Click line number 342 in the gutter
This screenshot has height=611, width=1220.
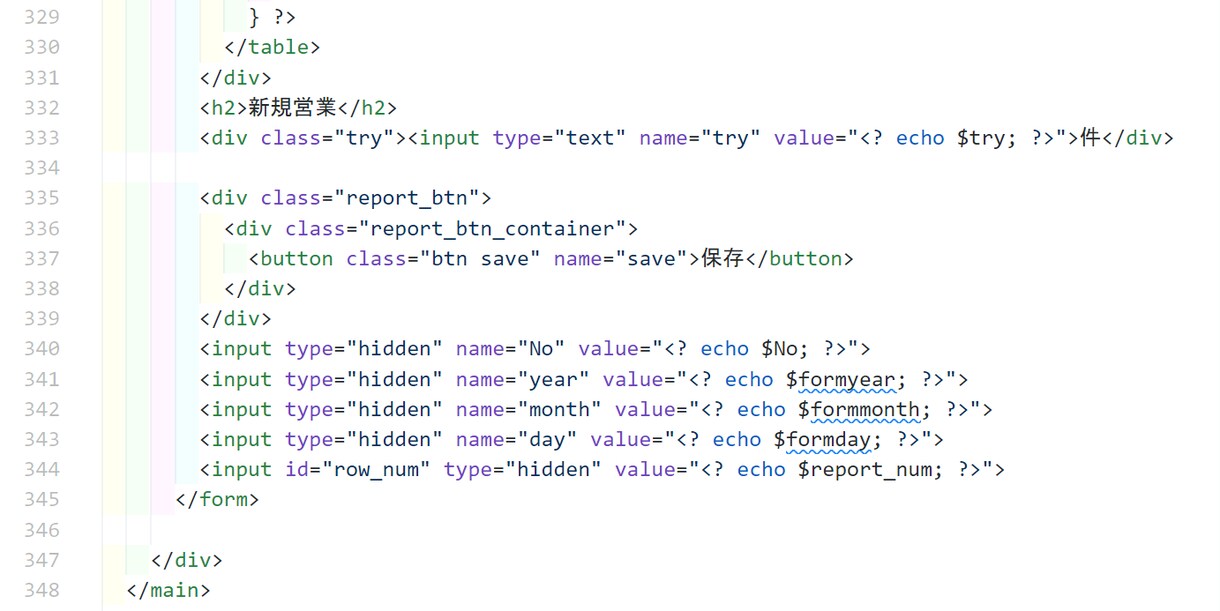click(42, 409)
